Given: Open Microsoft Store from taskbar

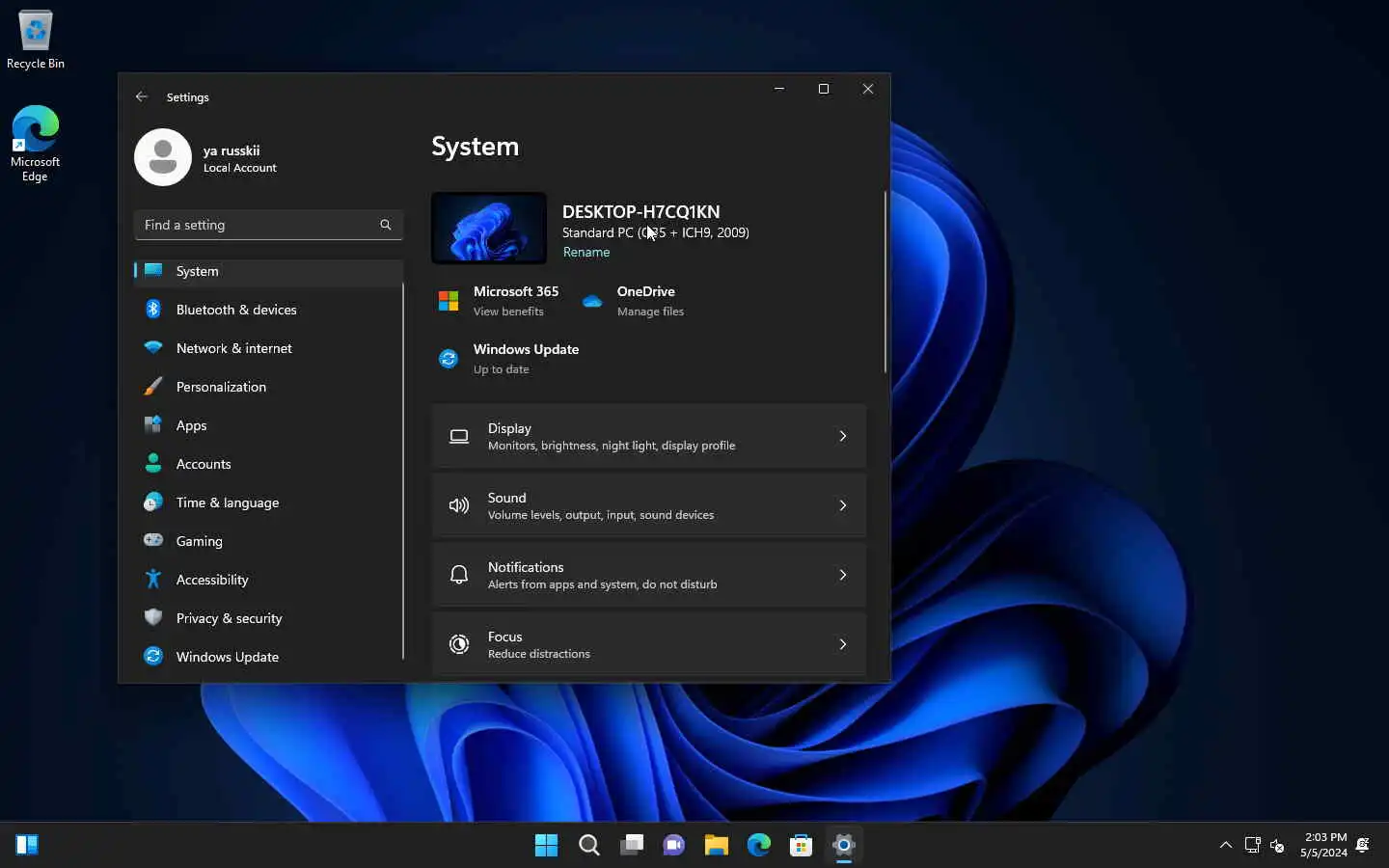Looking at the screenshot, I should coord(801,845).
